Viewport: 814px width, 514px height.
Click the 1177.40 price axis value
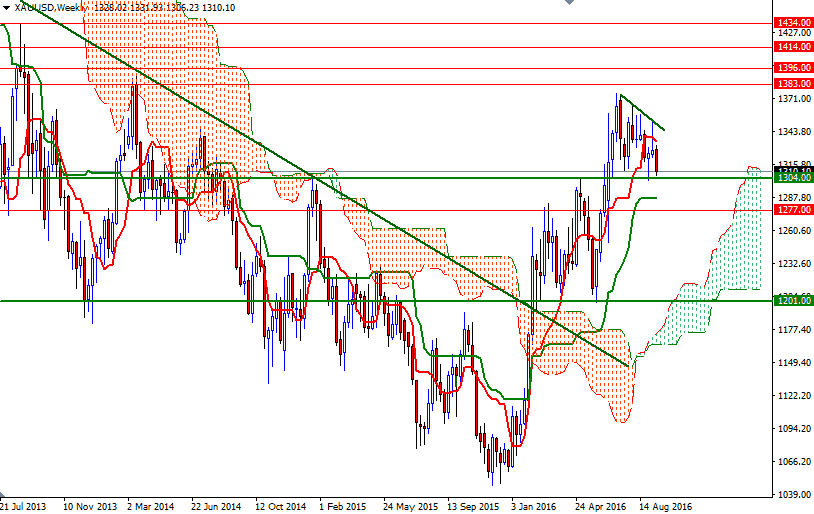(794, 330)
